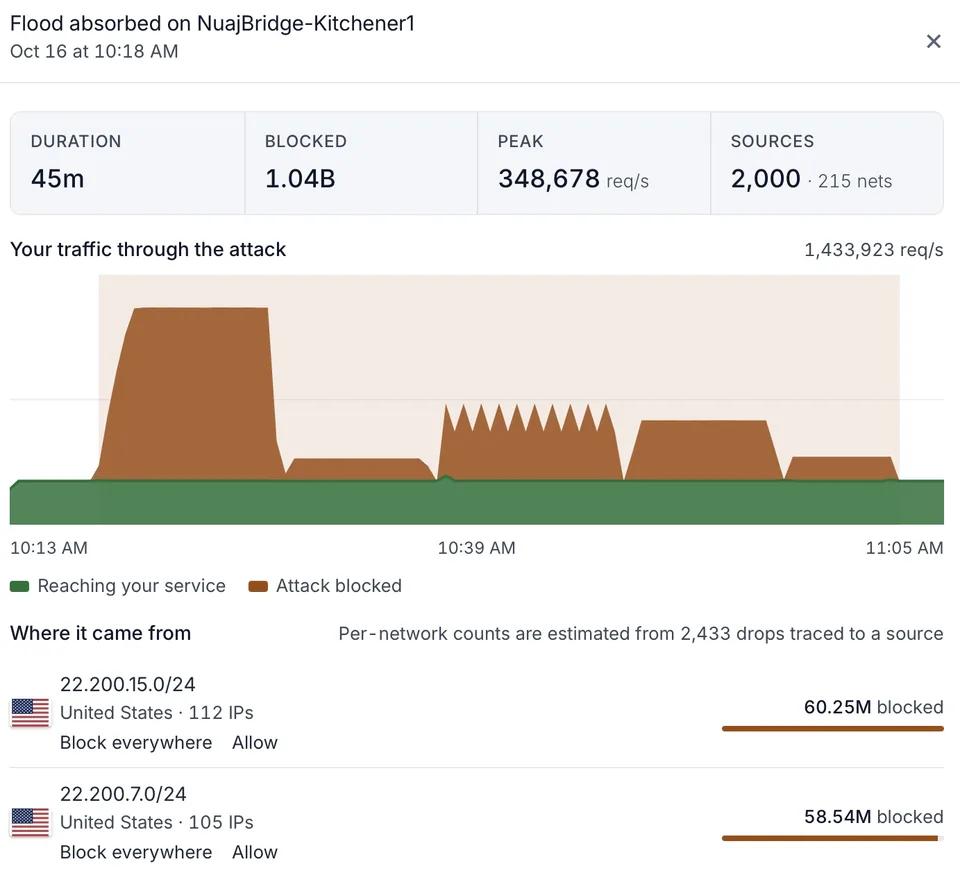960x873 pixels.
Task: Click network address 22.200.15.0/24
Action: 127,684
